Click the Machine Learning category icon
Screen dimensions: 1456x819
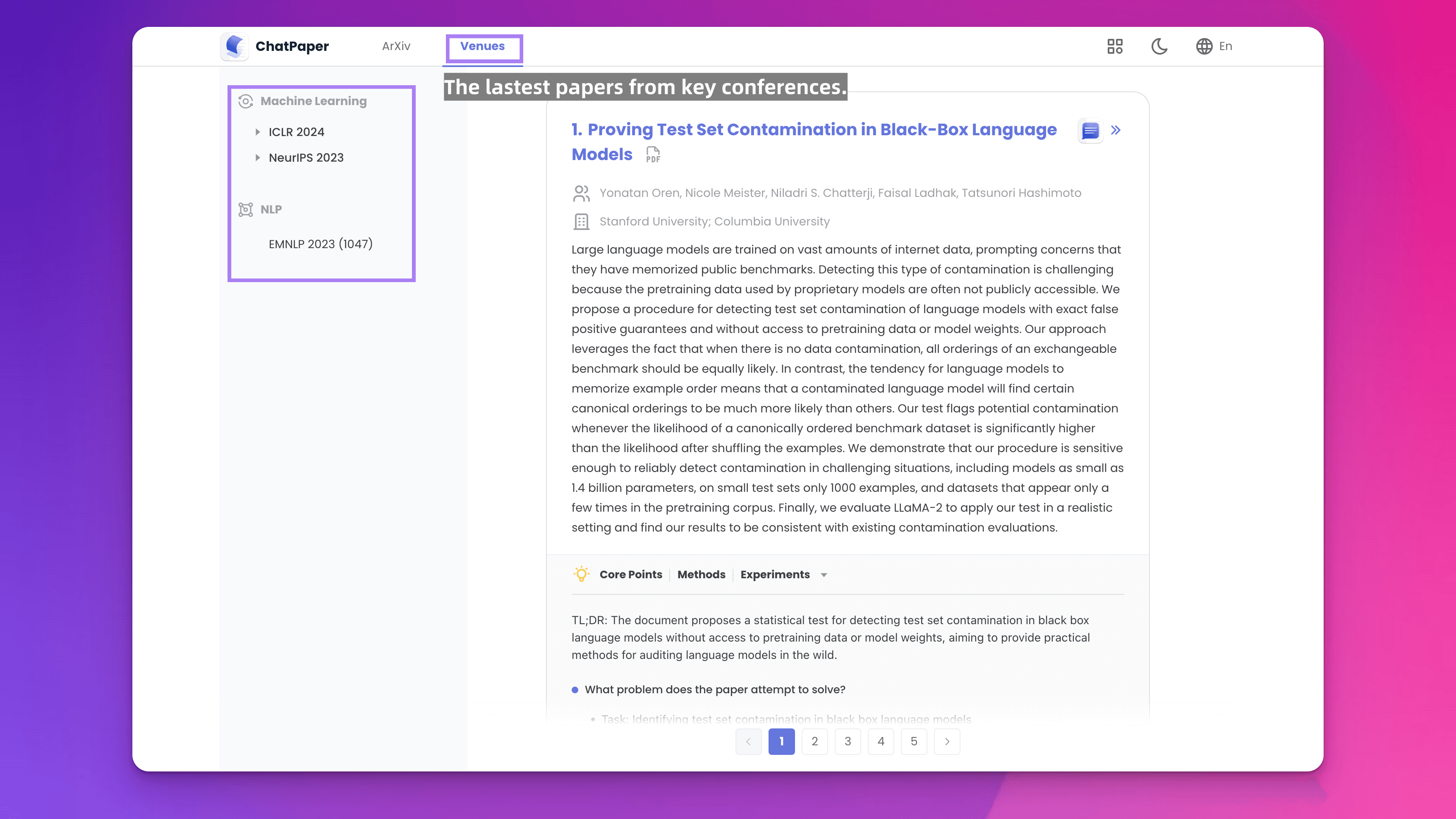245,101
